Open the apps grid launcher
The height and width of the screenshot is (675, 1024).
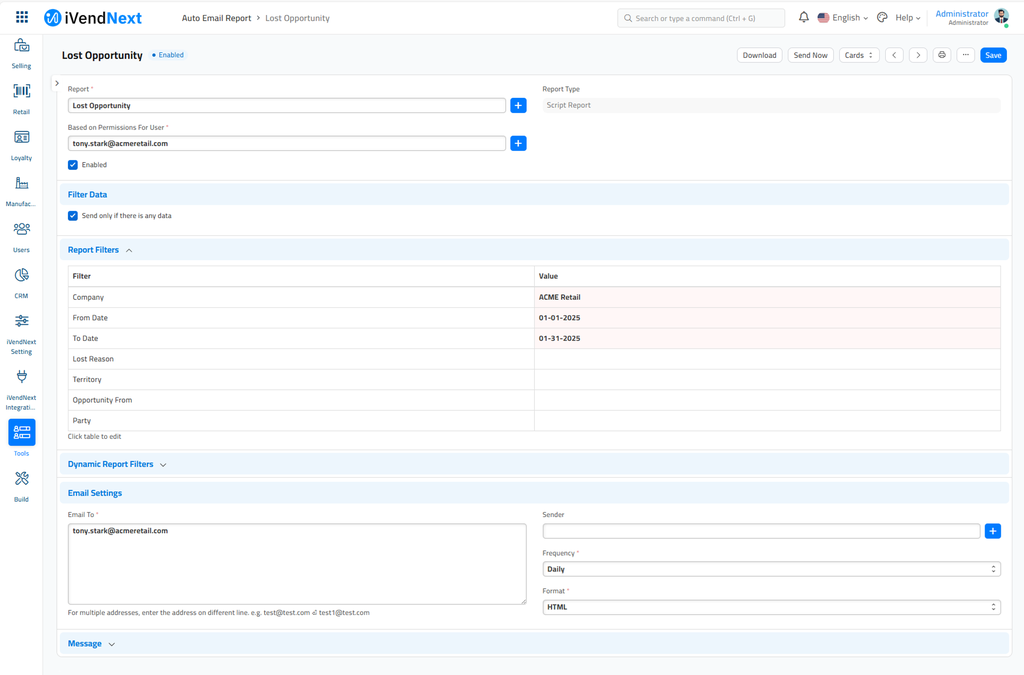click(x=22, y=18)
